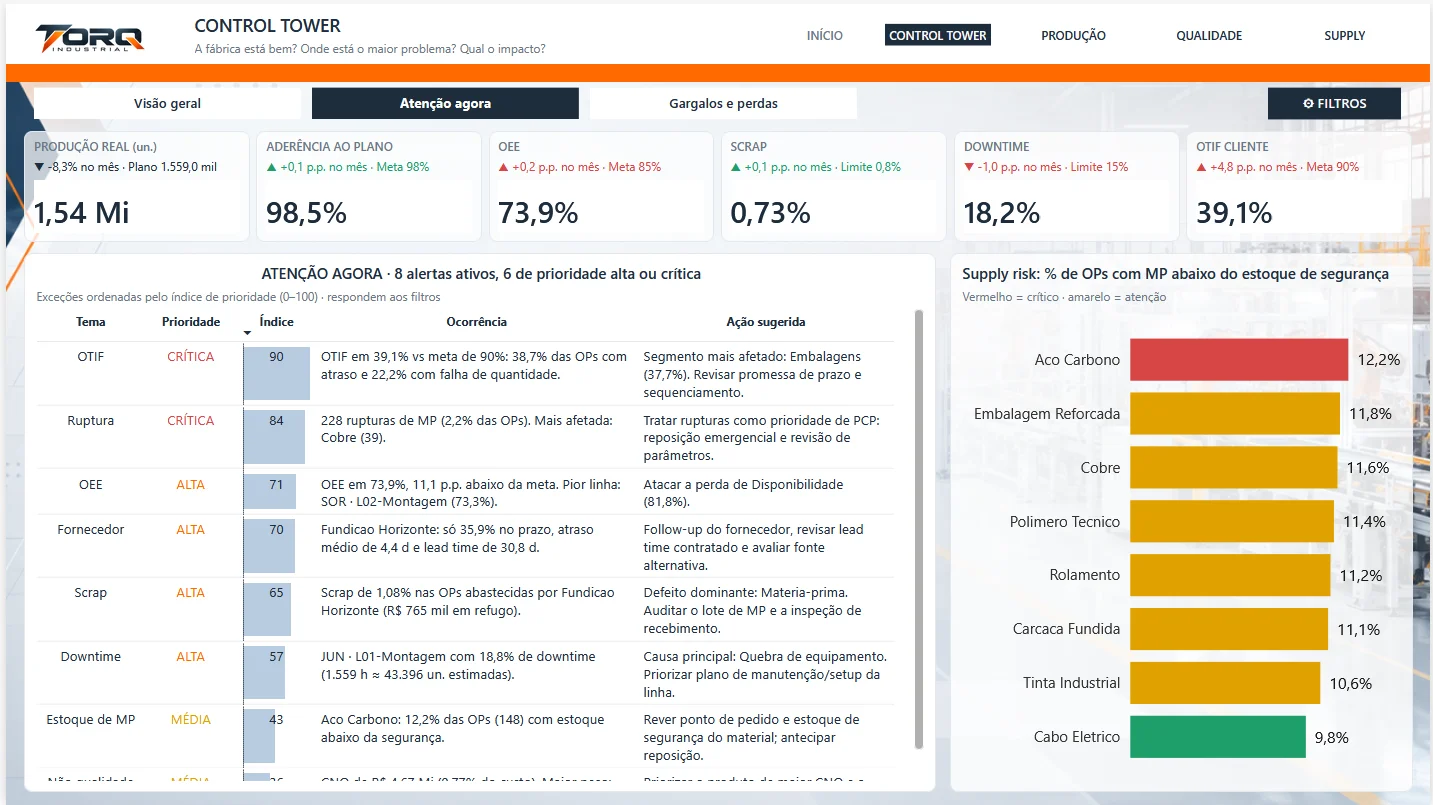Select the Atenção agora tab
This screenshot has width=1433, height=805.
pyautogui.click(x=445, y=104)
